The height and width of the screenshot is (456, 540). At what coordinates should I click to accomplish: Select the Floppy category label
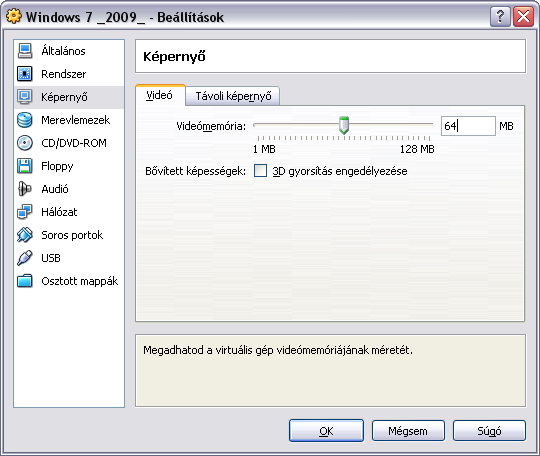point(57,167)
